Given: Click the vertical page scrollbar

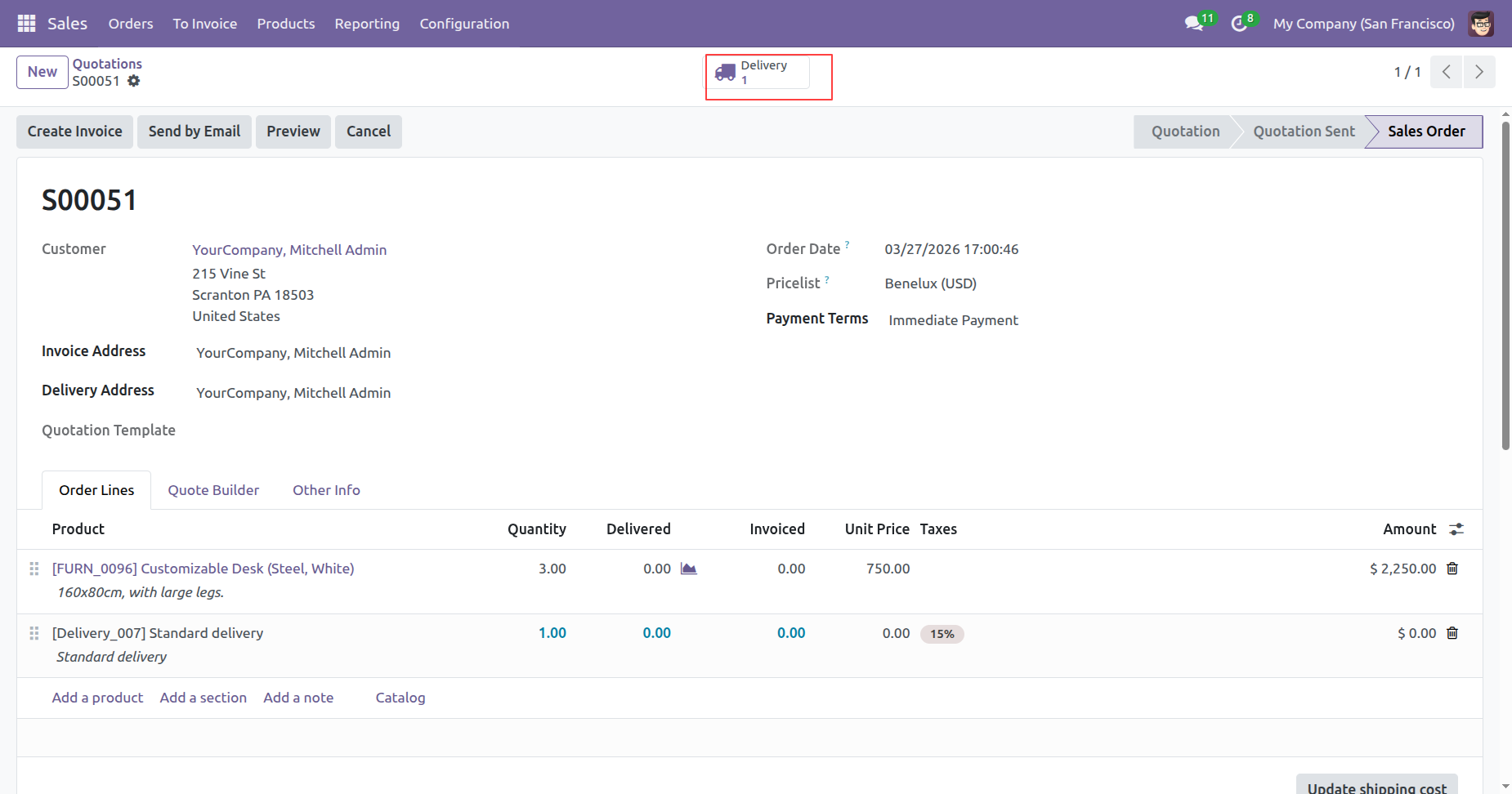Looking at the screenshot, I should point(1505,286).
